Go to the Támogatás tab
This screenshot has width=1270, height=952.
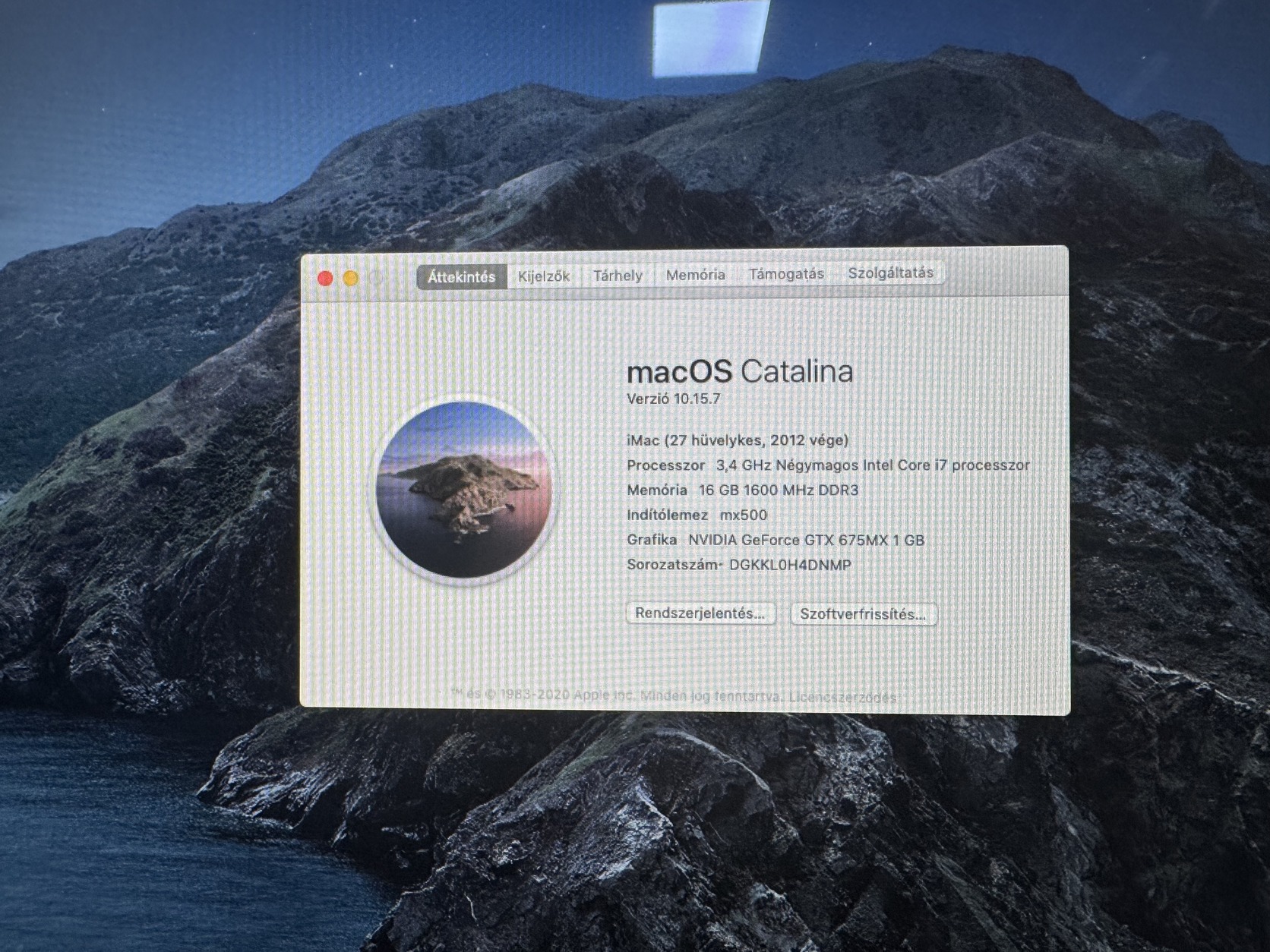pyautogui.click(x=786, y=274)
